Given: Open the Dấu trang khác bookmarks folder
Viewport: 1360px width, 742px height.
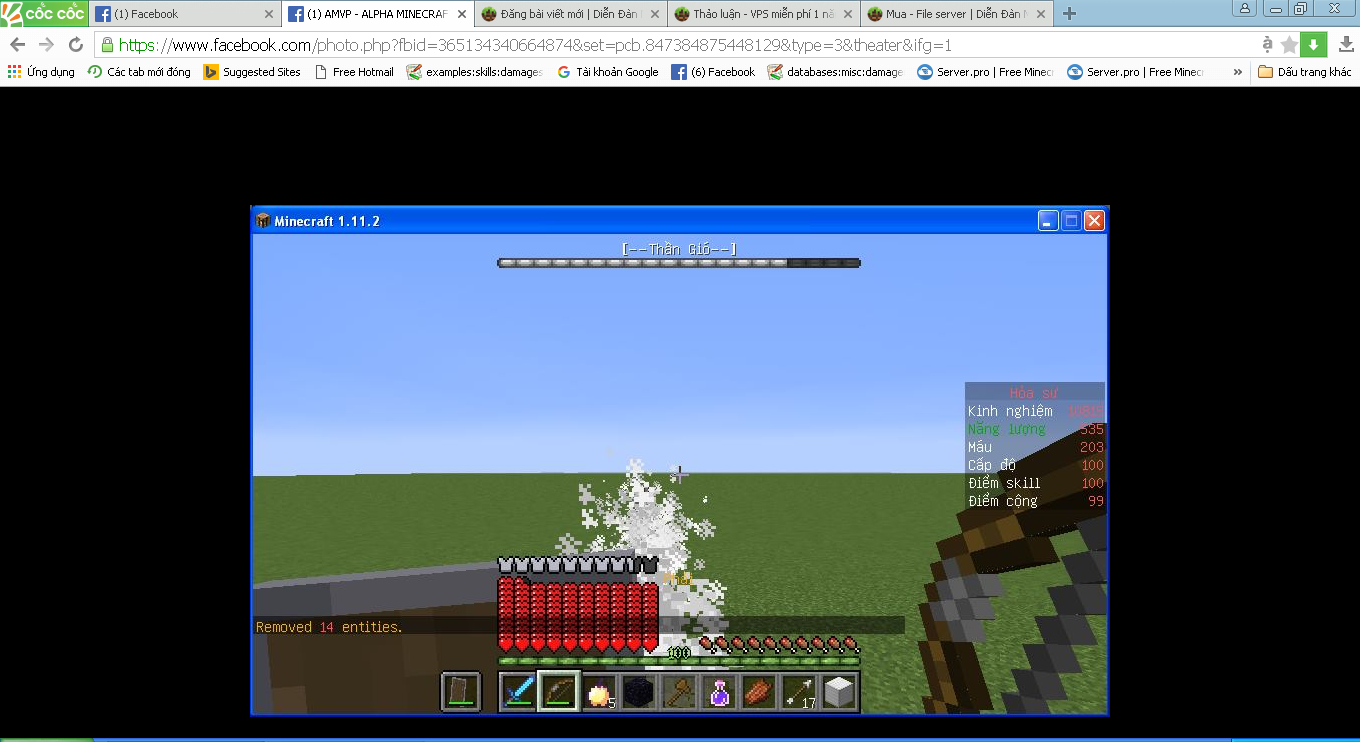Looking at the screenshot, I should [1305, 72].
